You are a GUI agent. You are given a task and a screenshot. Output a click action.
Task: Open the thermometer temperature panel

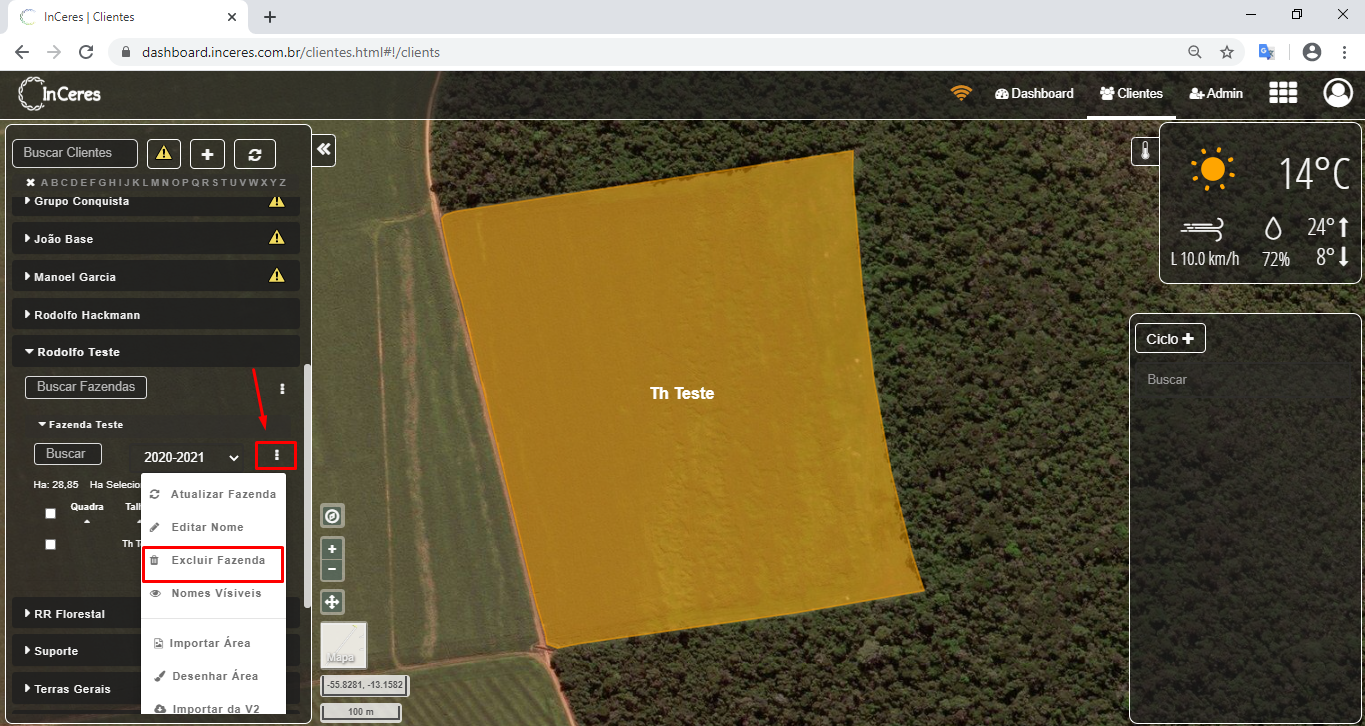click(x=1143, y=151)
